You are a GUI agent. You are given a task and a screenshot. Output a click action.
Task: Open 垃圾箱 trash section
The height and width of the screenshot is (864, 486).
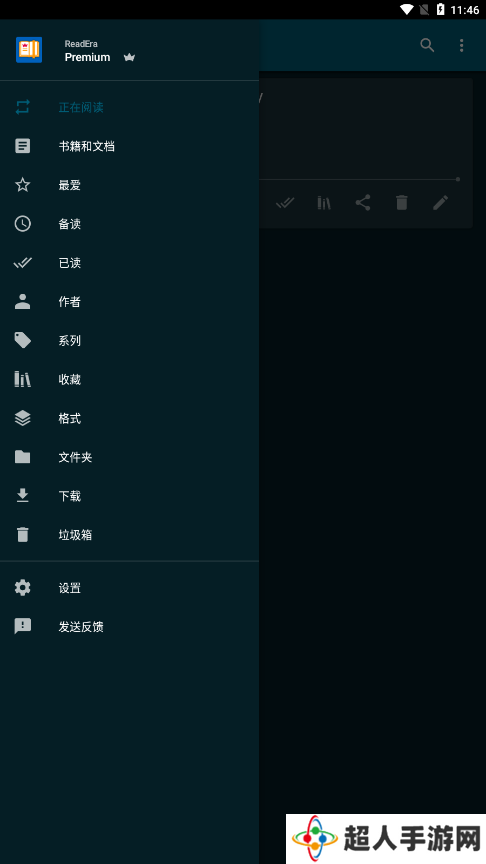(129, 534)
